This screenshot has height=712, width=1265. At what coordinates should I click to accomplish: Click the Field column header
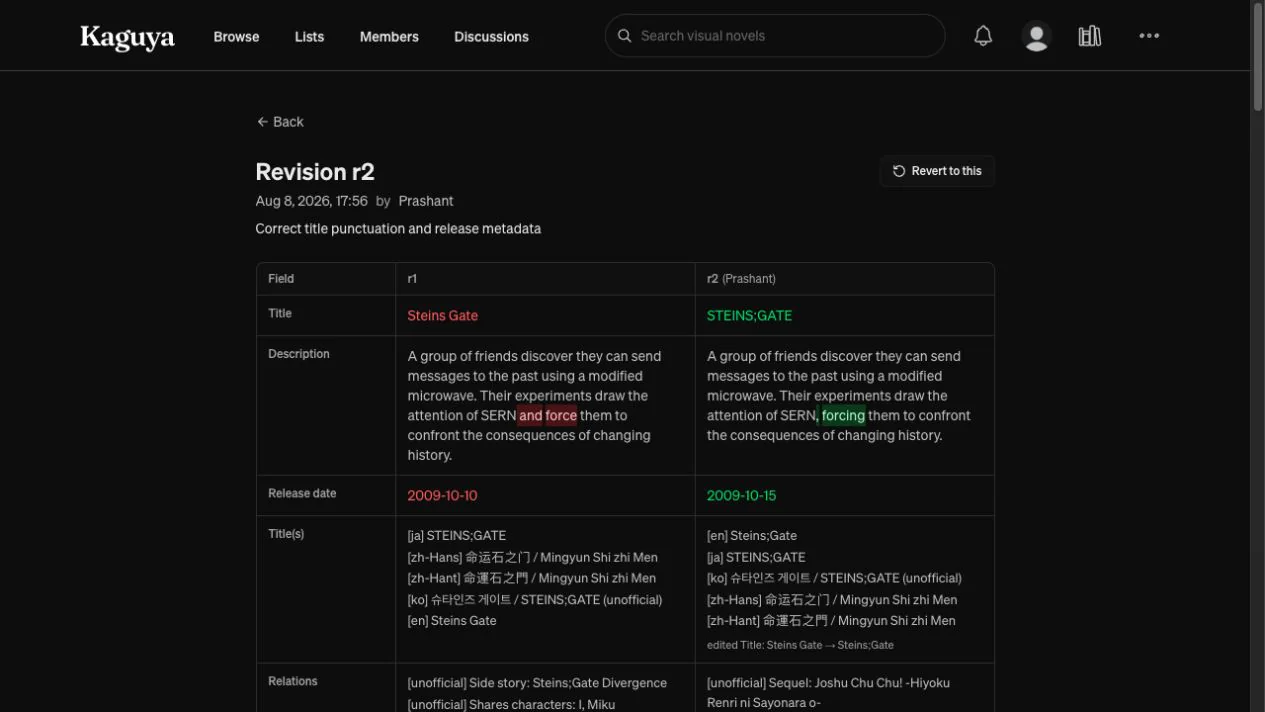281,279
